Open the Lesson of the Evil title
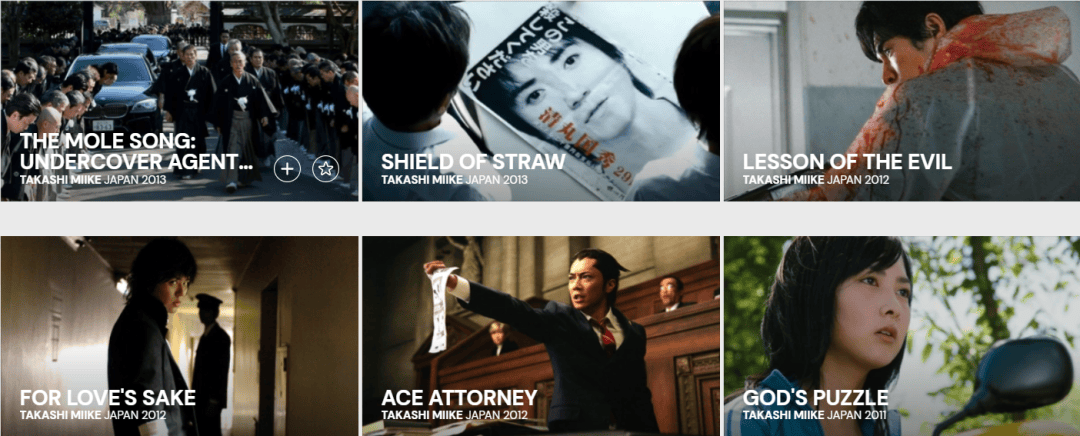The image size is (1080, 436). click(x=847, y=162)
